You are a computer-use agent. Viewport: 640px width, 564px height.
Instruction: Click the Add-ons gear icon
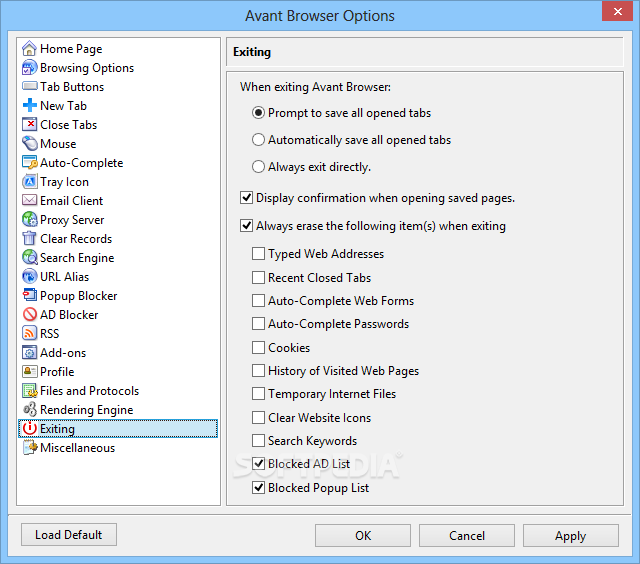(29, 352)
